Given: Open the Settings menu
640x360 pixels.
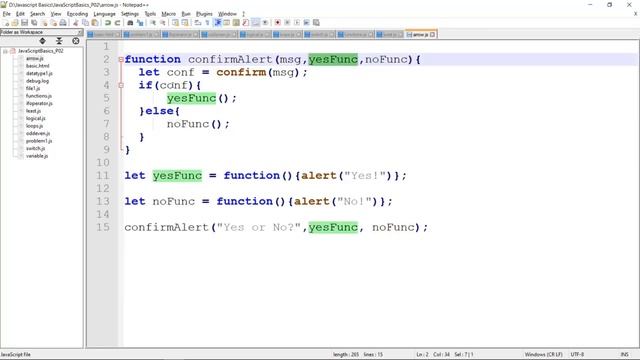Looking at the screenshot, I should click(x=130, y=14).
